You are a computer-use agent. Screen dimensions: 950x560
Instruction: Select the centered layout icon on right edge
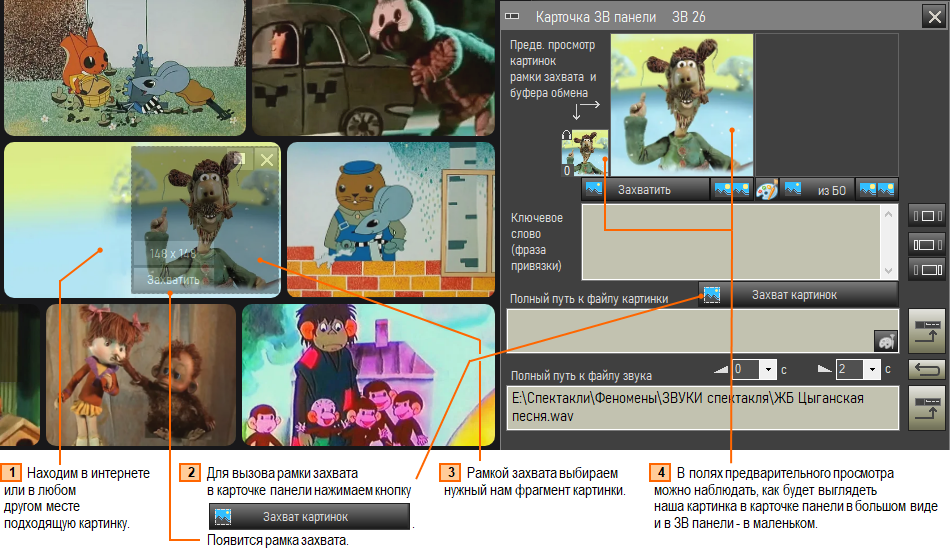tap(926, 216)
